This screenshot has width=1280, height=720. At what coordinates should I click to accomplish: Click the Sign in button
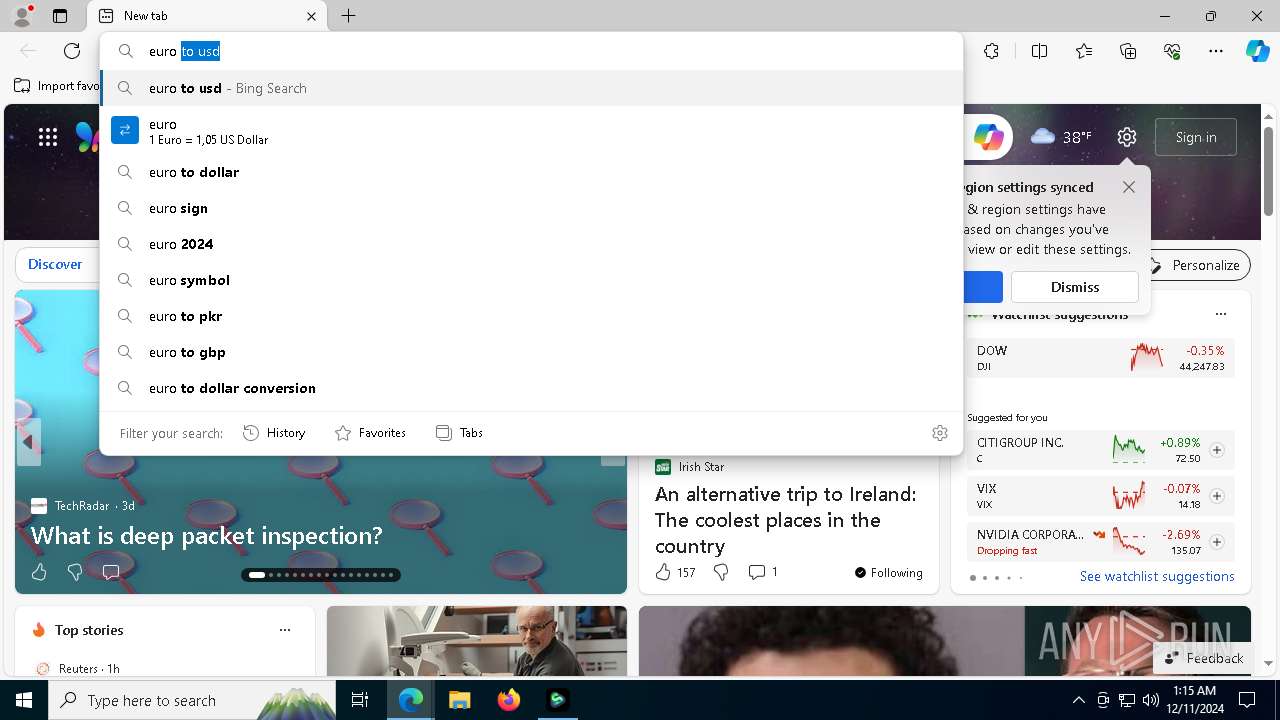click(x=1196, y=137)
